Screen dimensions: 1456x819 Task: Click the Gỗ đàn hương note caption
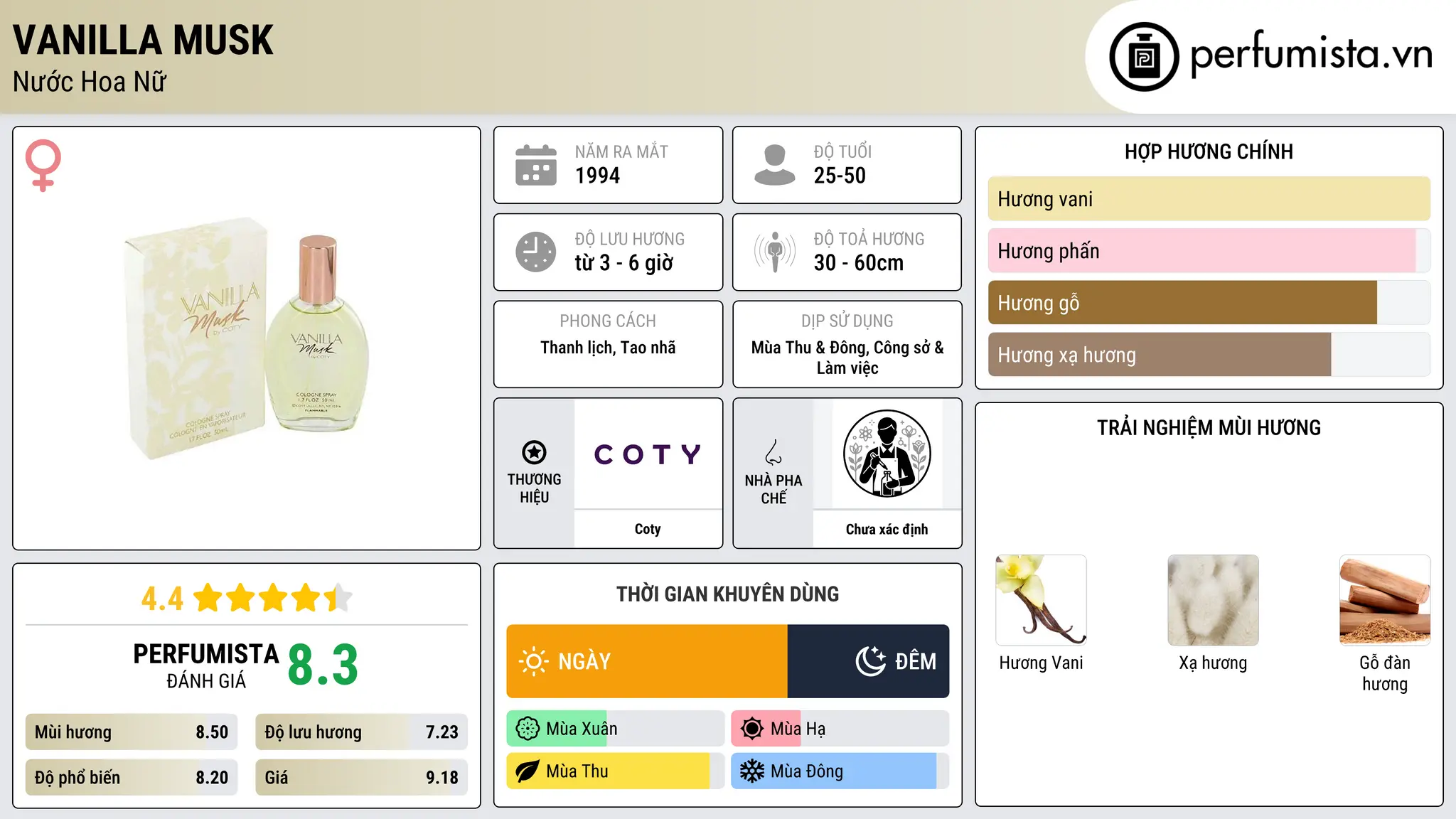[1385, 673]
